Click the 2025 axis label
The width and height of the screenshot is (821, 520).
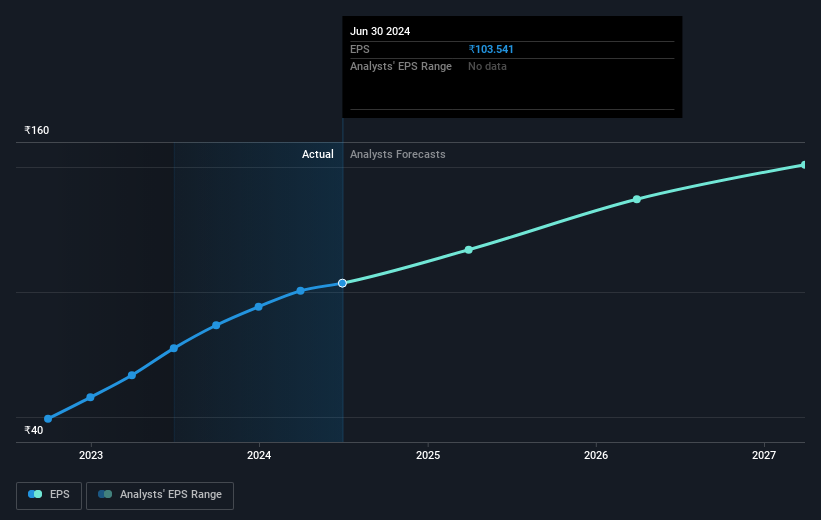coord(428,456)
